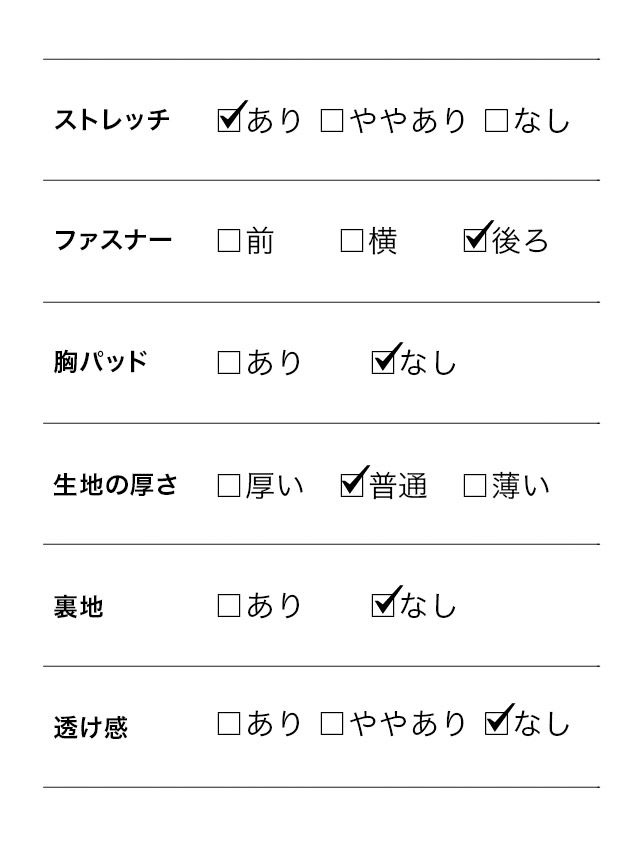The width and height of the screenshot is (640, 854).
Task: Check 生地の厚さ 薄い checkbox
Action: [x=475, y=486]
